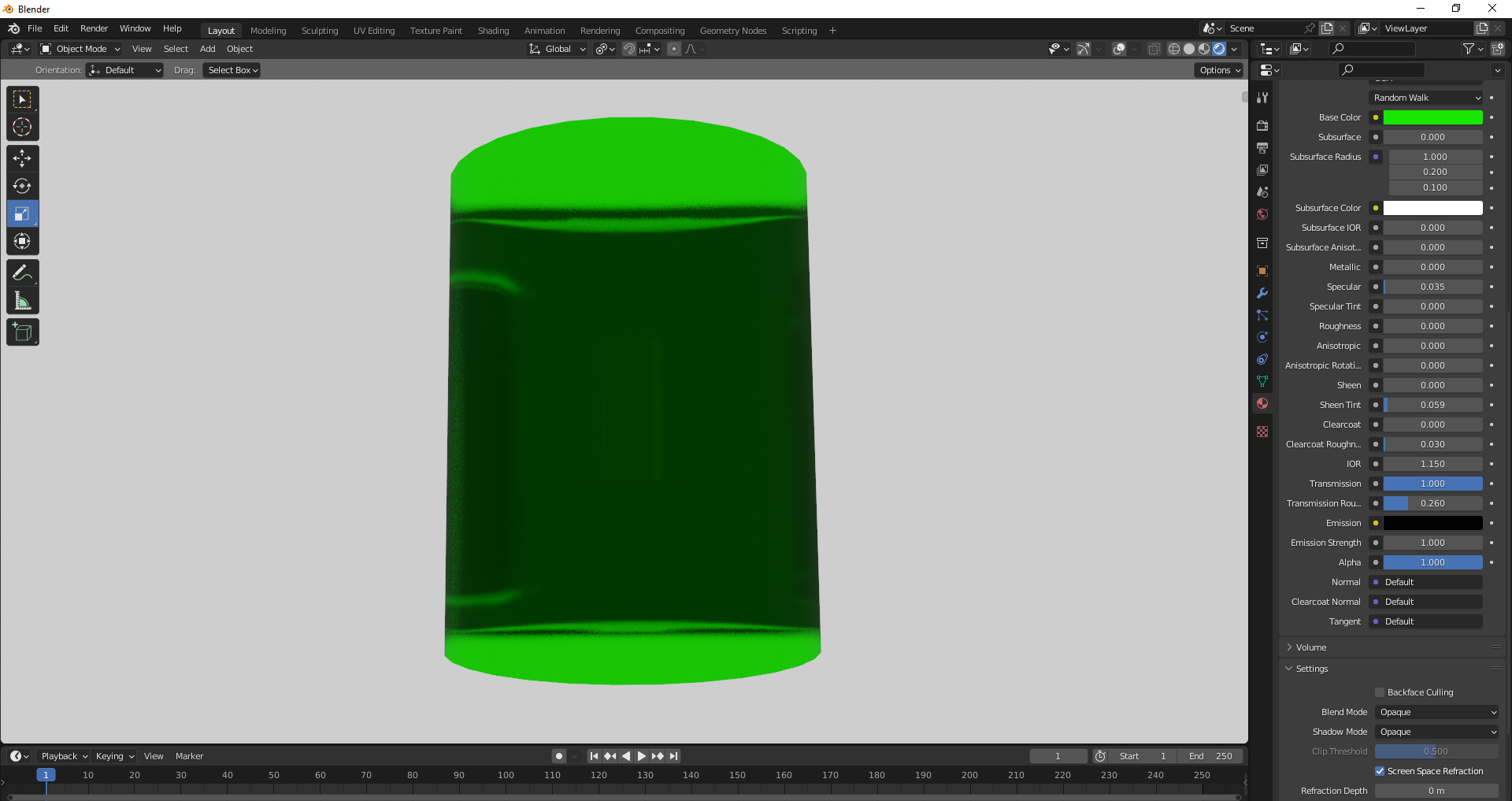1512x801 pixels.
Task: Toggle auto keying record button
Action: [559, 756]
